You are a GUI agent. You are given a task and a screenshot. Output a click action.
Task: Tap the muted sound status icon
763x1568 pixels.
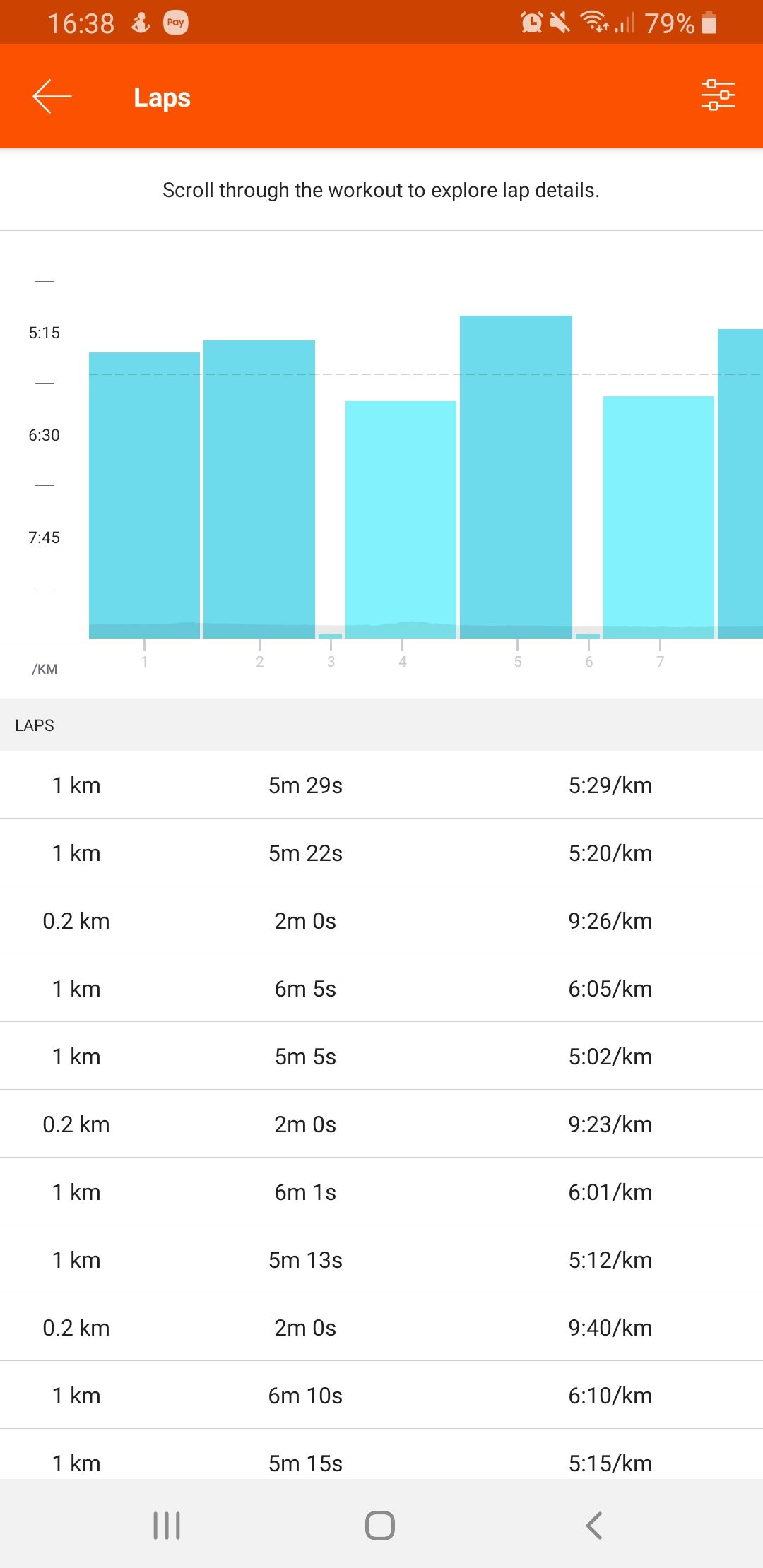pos(560,23)
